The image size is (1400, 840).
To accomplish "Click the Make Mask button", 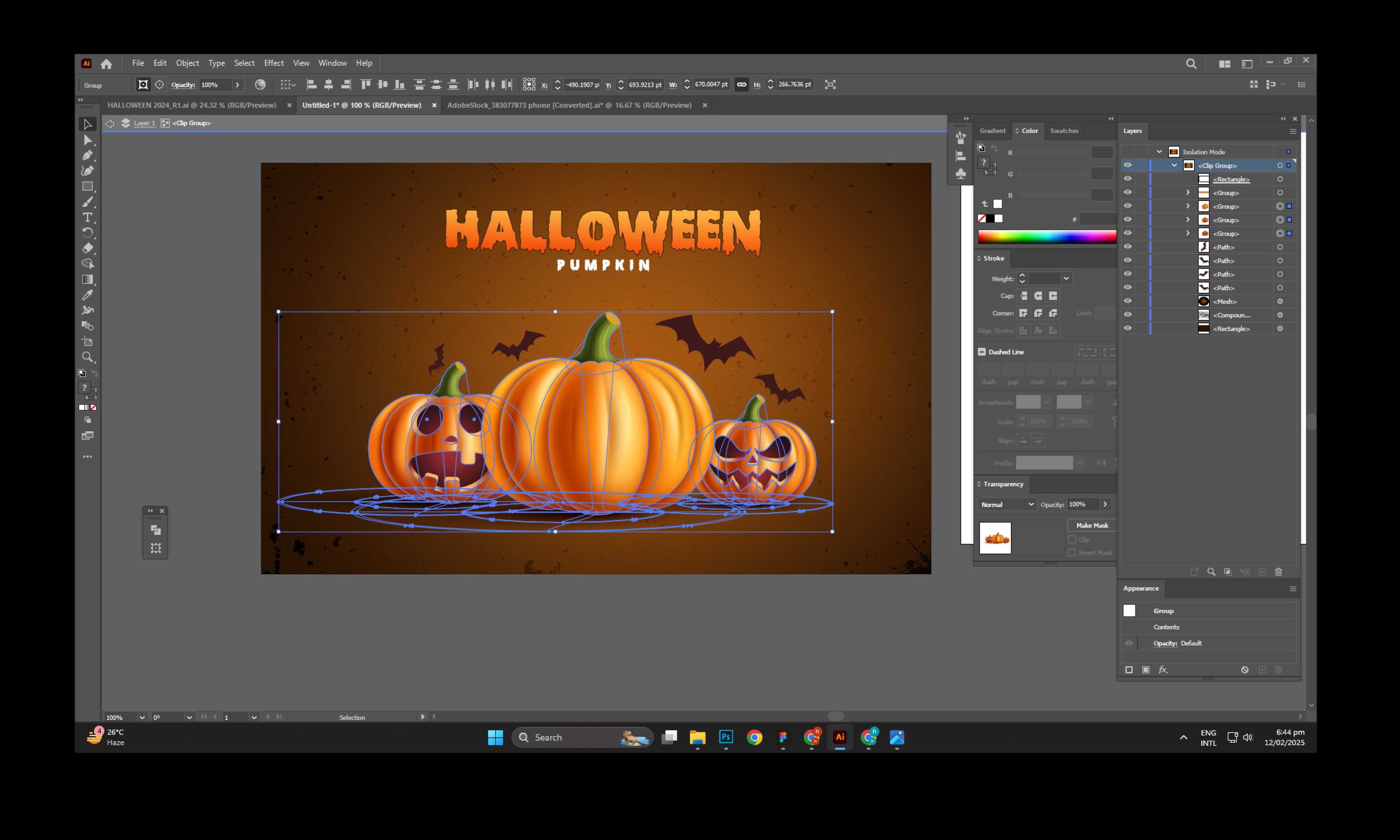I will [1092, 525].
